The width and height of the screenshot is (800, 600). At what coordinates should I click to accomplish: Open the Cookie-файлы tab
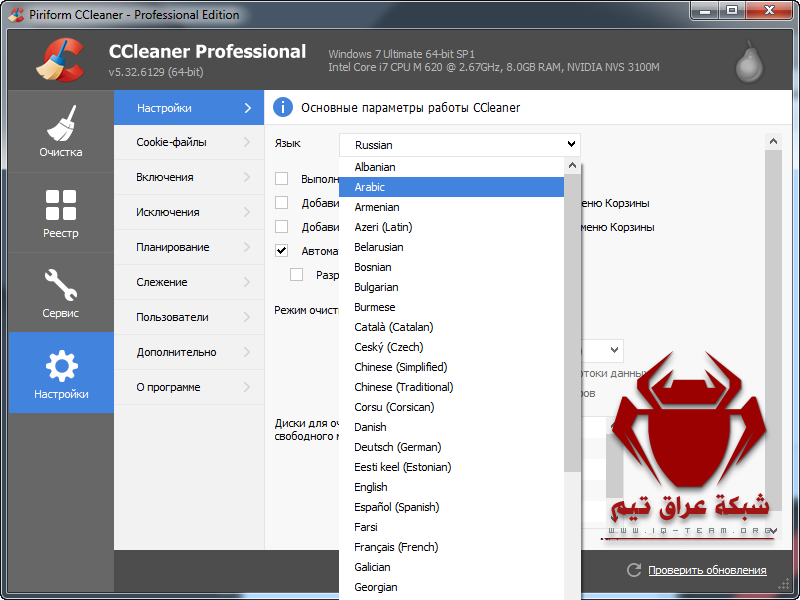point(189,142)
